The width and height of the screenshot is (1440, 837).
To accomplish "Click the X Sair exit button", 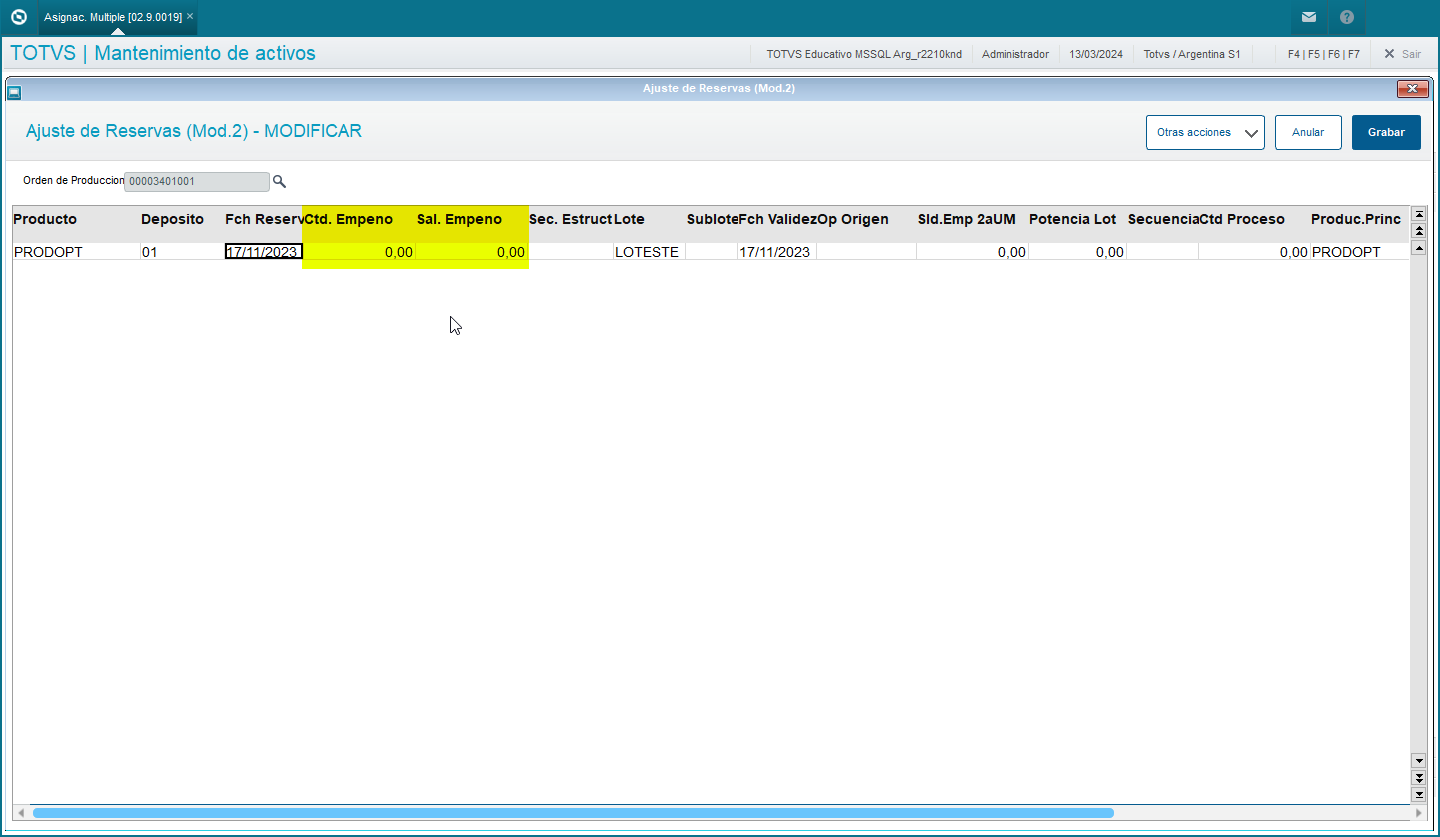I will [1402, 54].
